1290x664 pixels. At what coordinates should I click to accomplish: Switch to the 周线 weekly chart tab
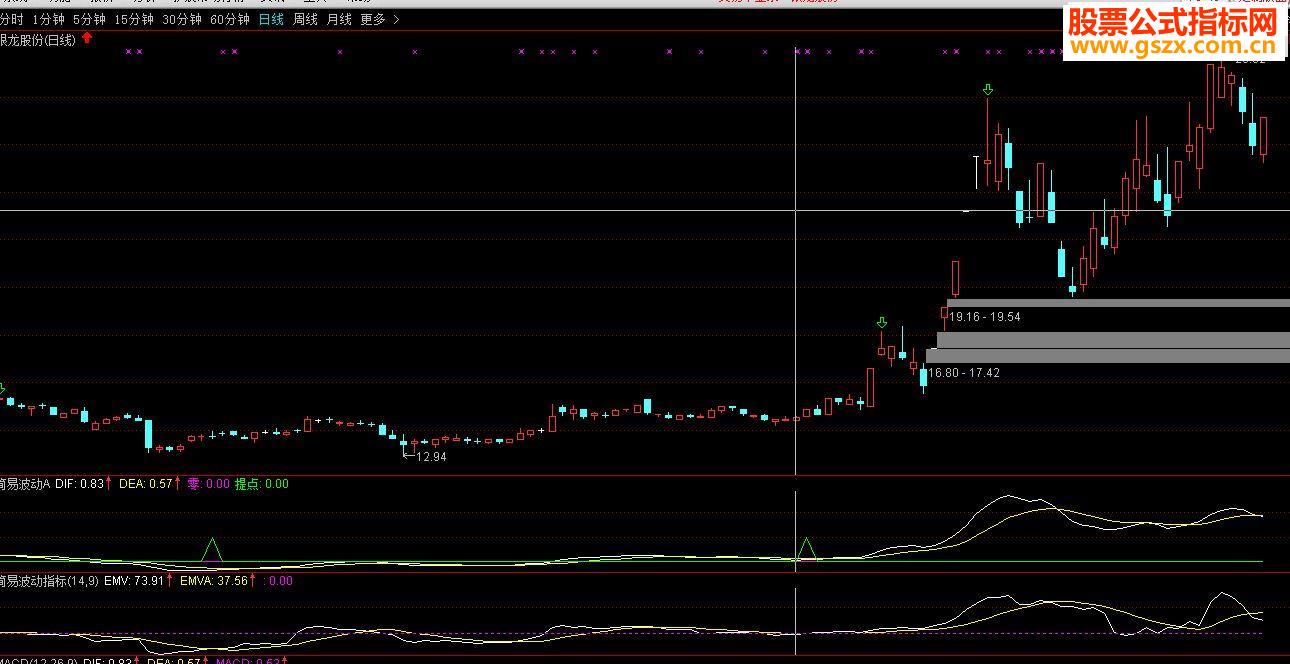click(x=305, y=19)
